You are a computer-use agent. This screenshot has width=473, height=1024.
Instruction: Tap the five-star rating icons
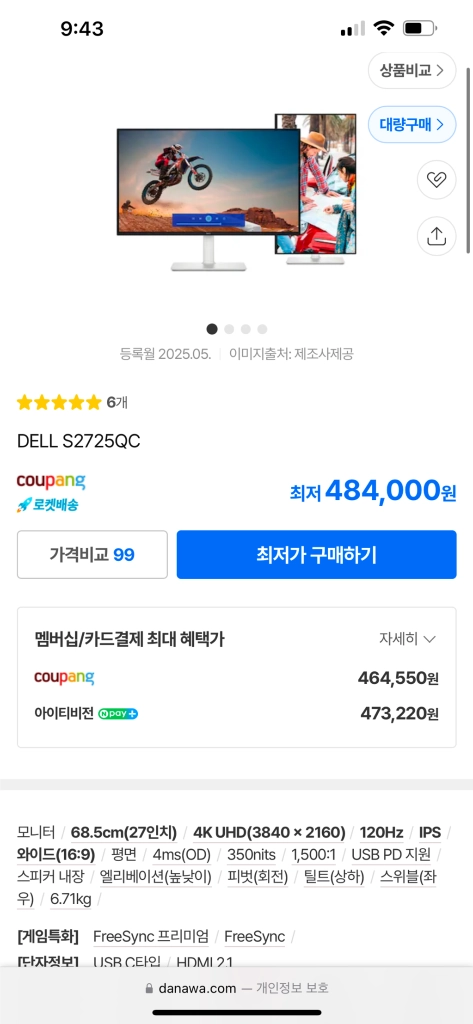coord(59,402)
